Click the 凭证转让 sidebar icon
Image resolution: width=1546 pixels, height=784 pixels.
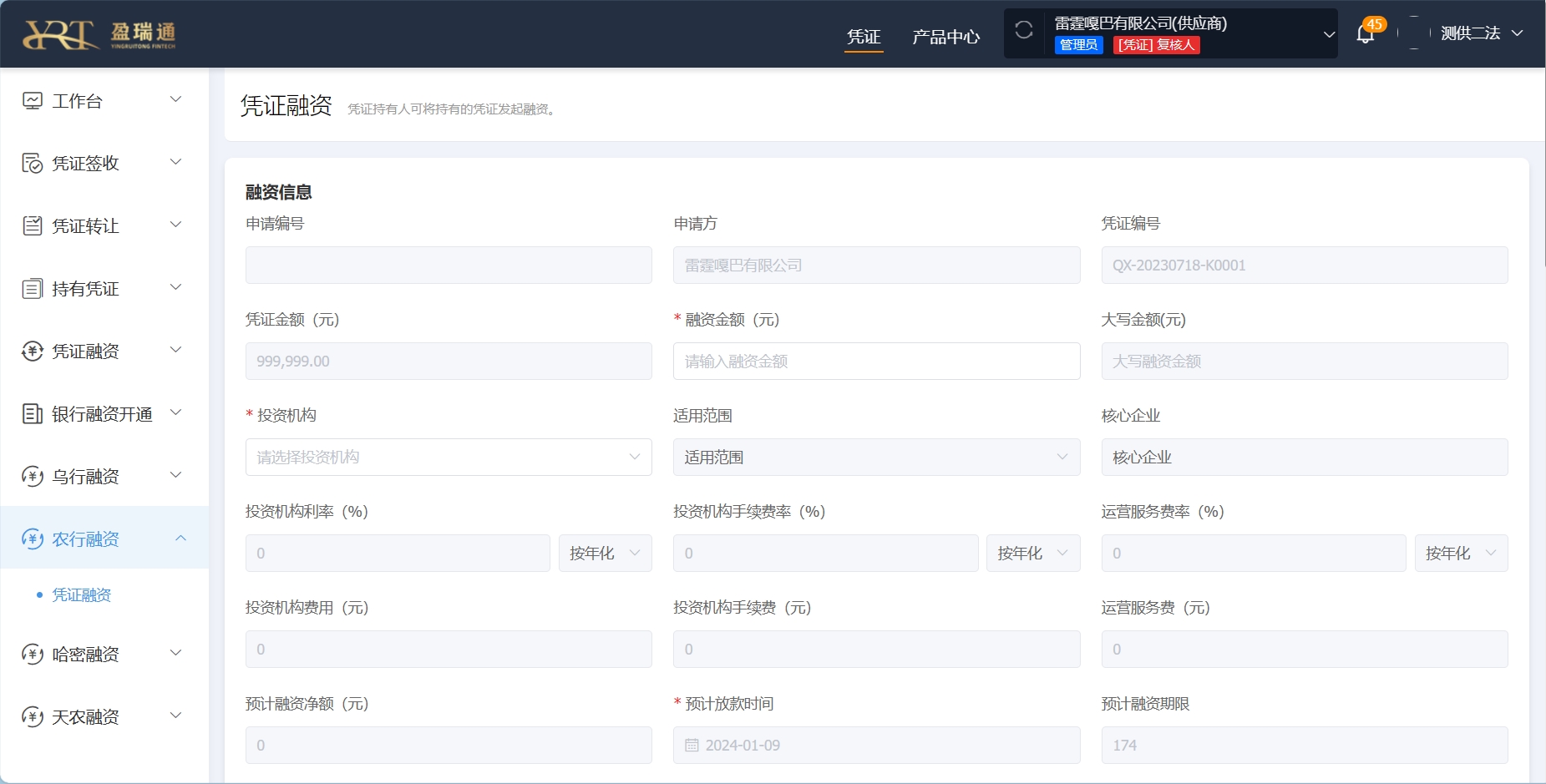tap(32, 226)
